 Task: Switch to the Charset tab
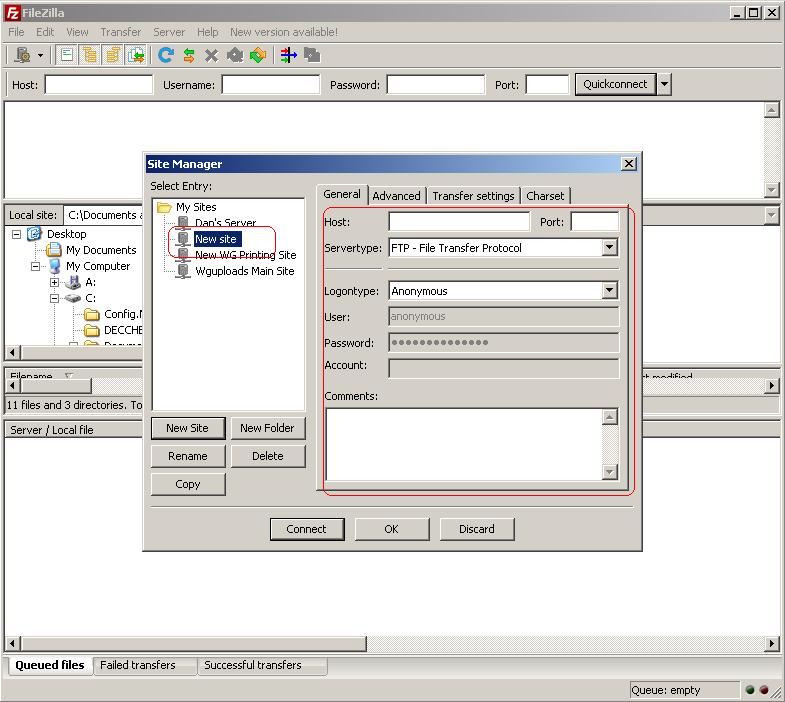click(545, 196)
